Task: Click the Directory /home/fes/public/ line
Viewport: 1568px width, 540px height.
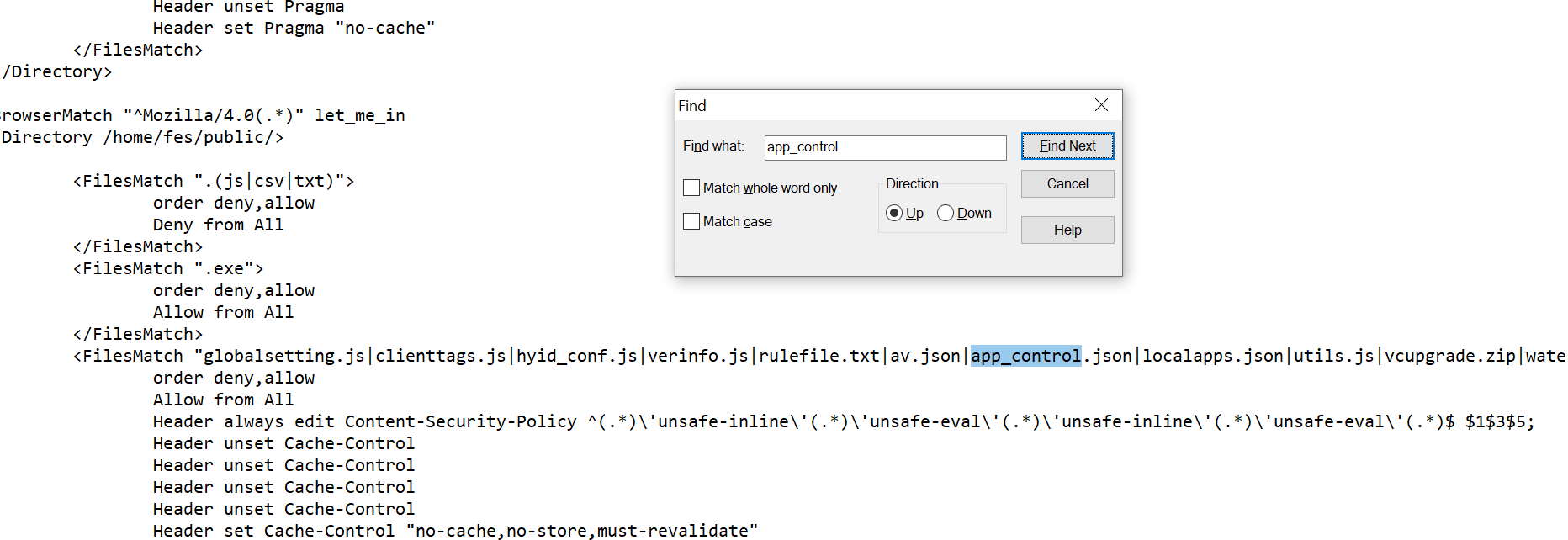Action: tap(143, 138)
